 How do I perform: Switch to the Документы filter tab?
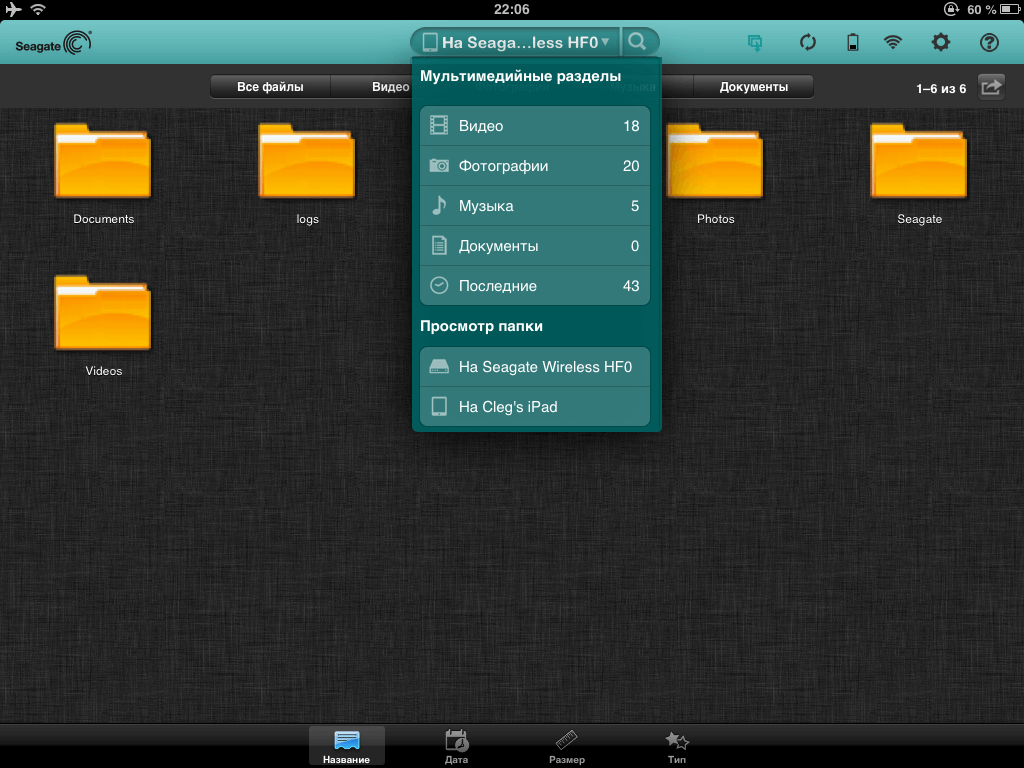pyautogui.click(x=753, y=87)
